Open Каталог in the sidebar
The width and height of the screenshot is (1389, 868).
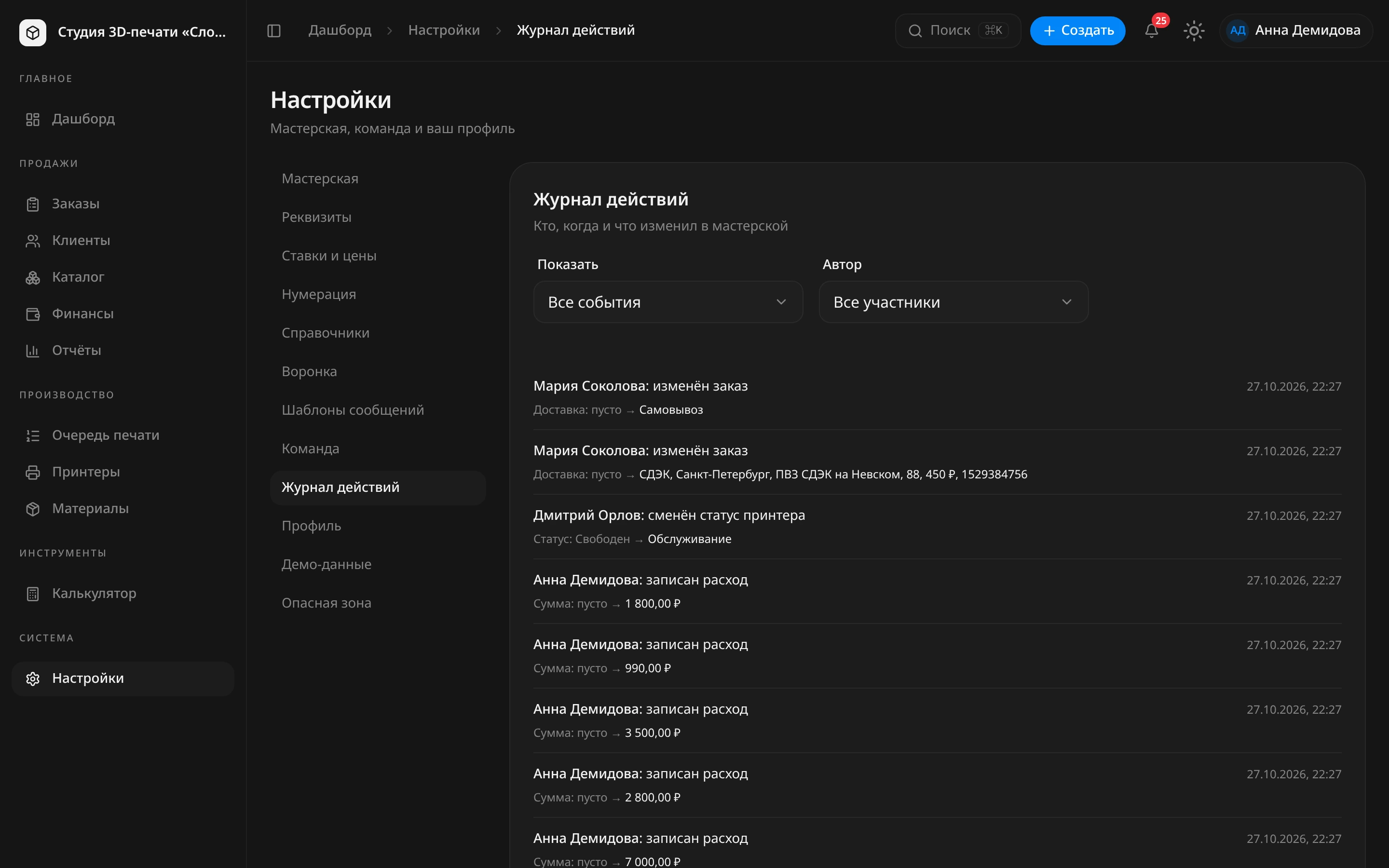click(x=123, y=277)
